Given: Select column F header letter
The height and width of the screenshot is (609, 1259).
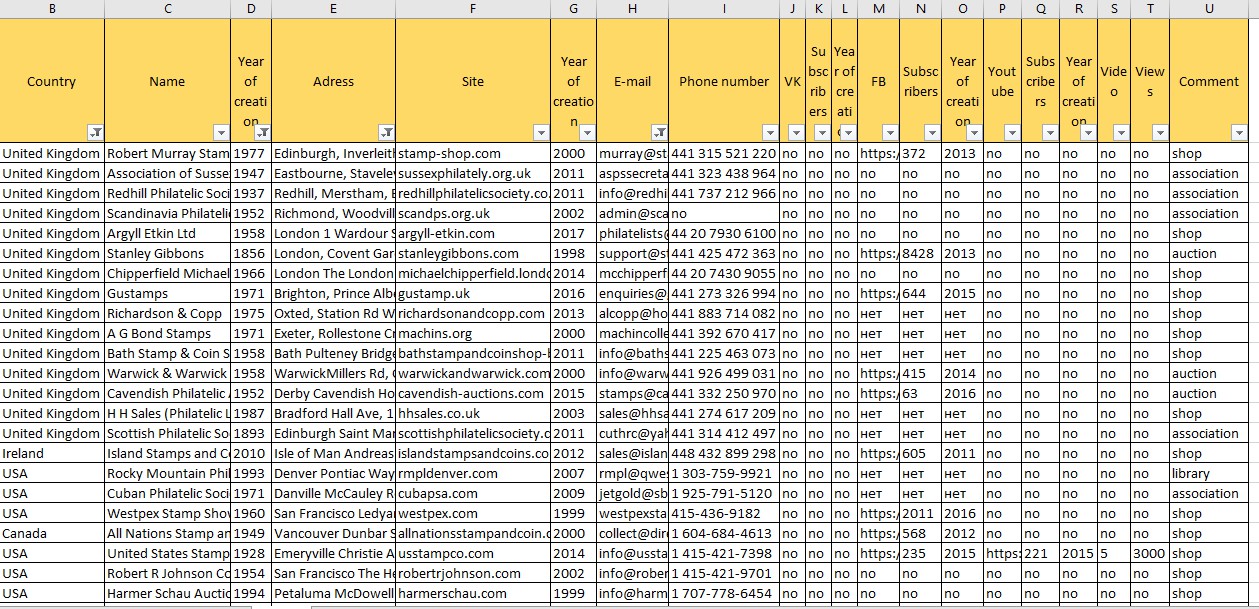Looking at the screenshot, I should [x=473, y=9].
